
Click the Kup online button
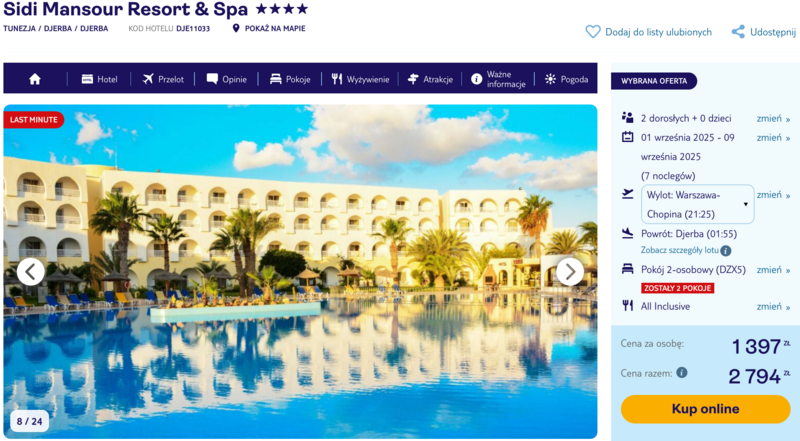coord(705,409)
